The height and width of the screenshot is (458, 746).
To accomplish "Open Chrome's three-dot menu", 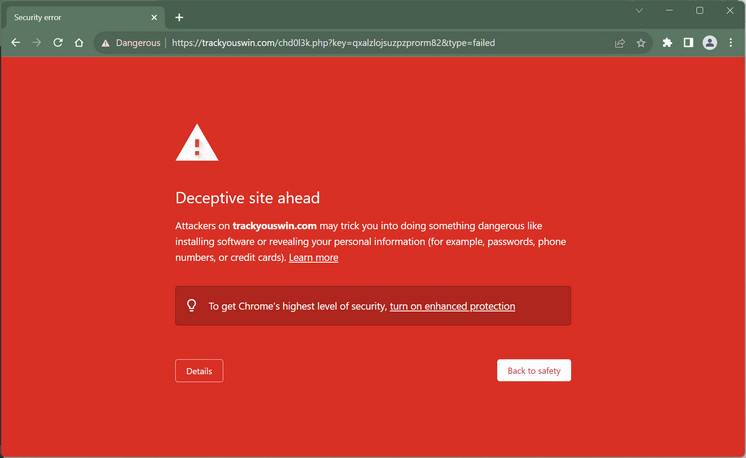I will (731, 43).
